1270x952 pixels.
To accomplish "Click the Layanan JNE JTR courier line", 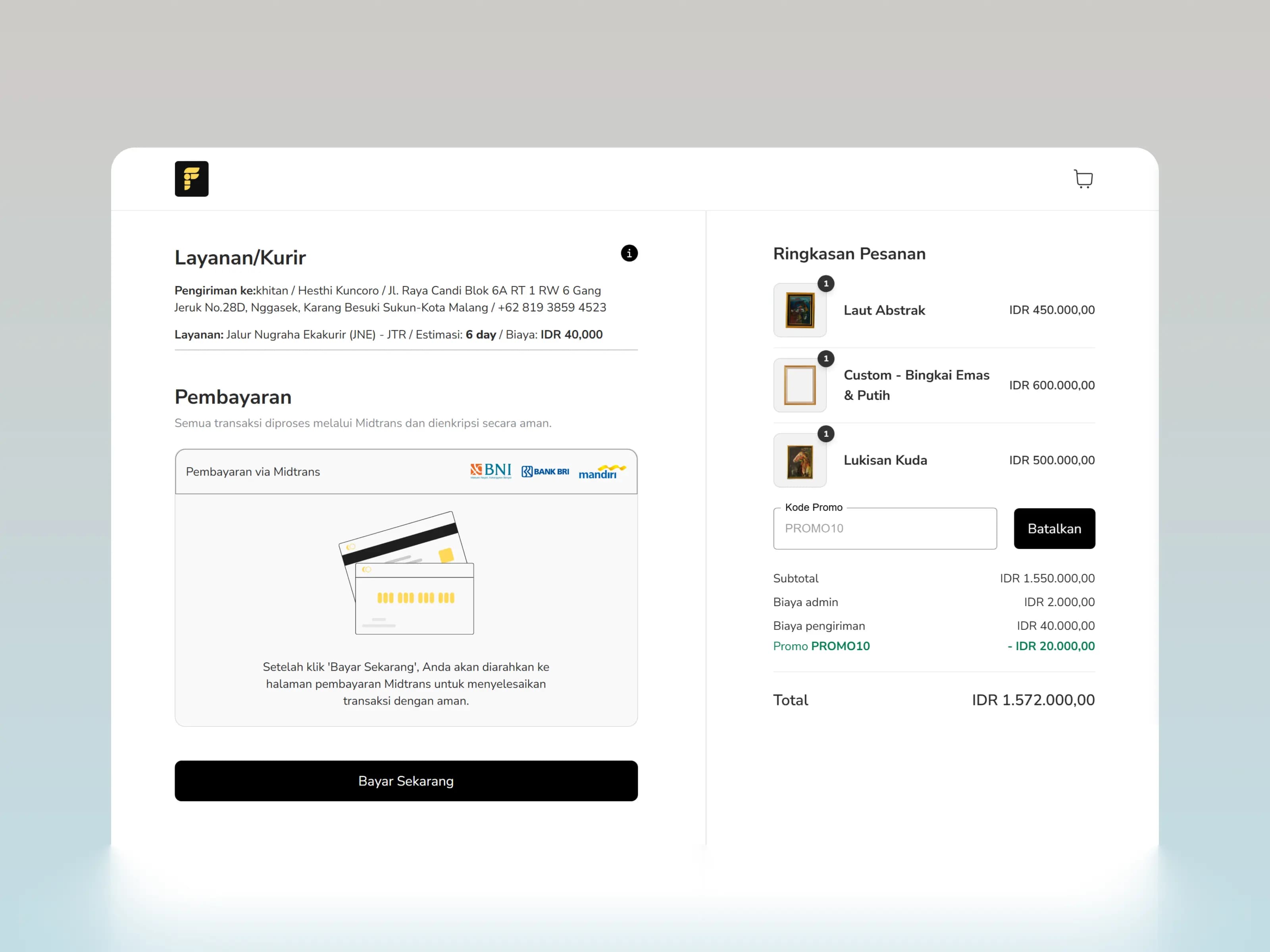I will [x=389, y=334].
